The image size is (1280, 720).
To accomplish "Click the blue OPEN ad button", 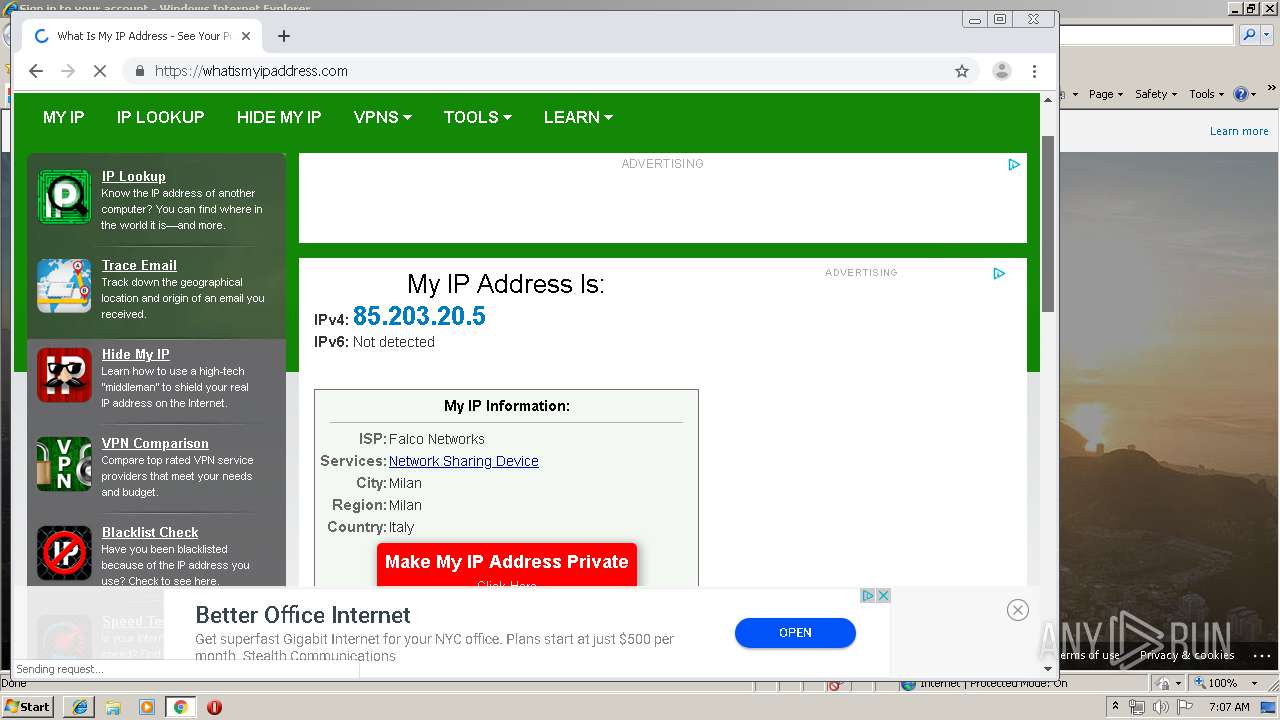I will tap(795, 632).
